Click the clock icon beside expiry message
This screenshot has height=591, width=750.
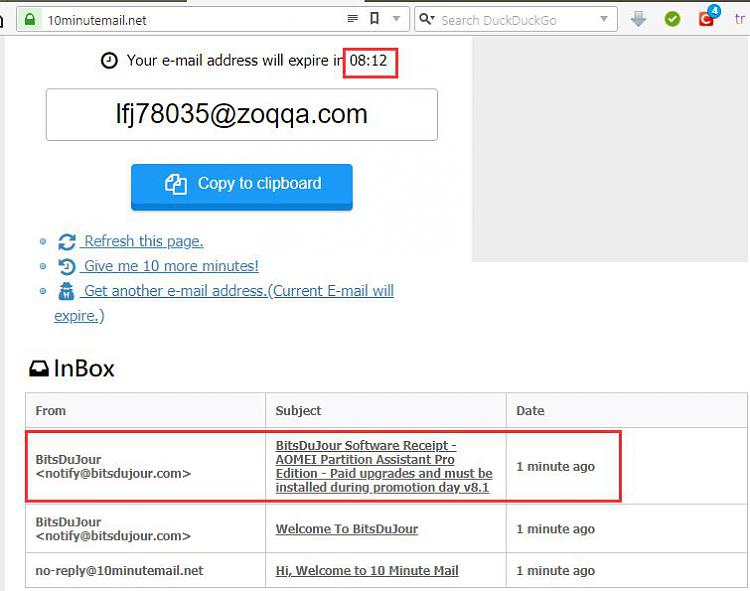tap(109, 61)
